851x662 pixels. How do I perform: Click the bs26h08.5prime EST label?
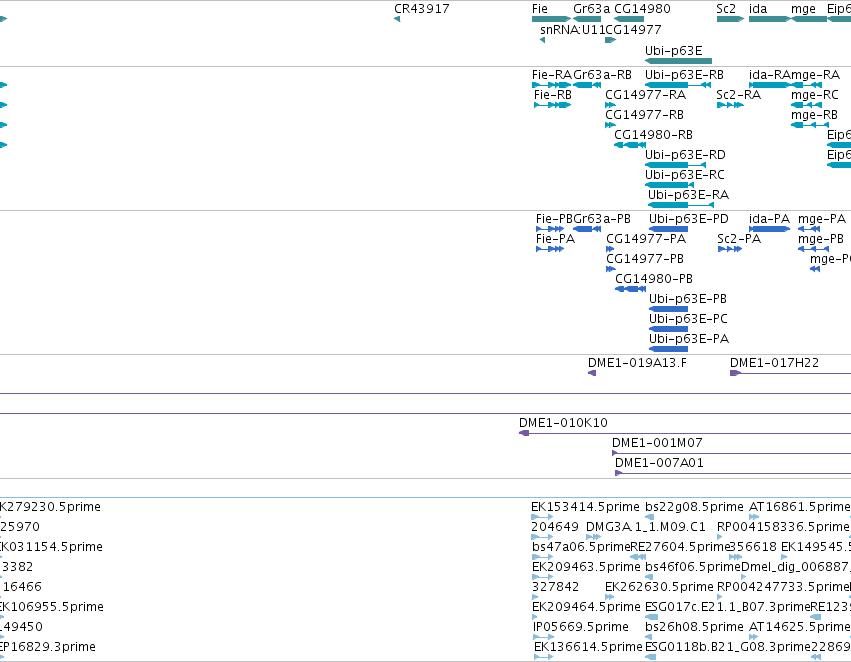[x=694, y=627]
